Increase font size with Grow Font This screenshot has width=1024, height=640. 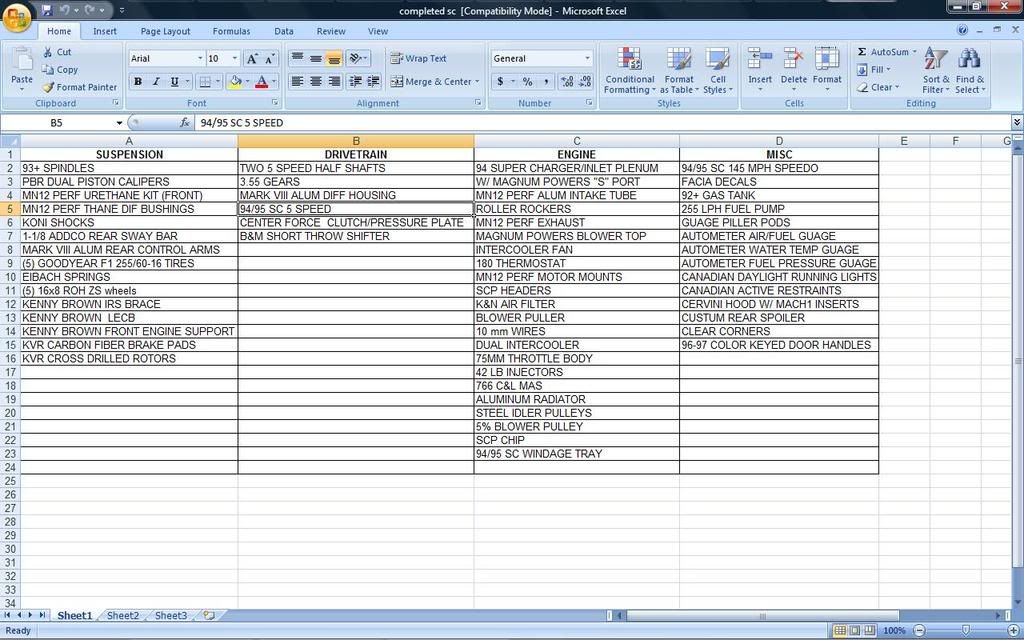pyautogui.click(x=252, y=59)
